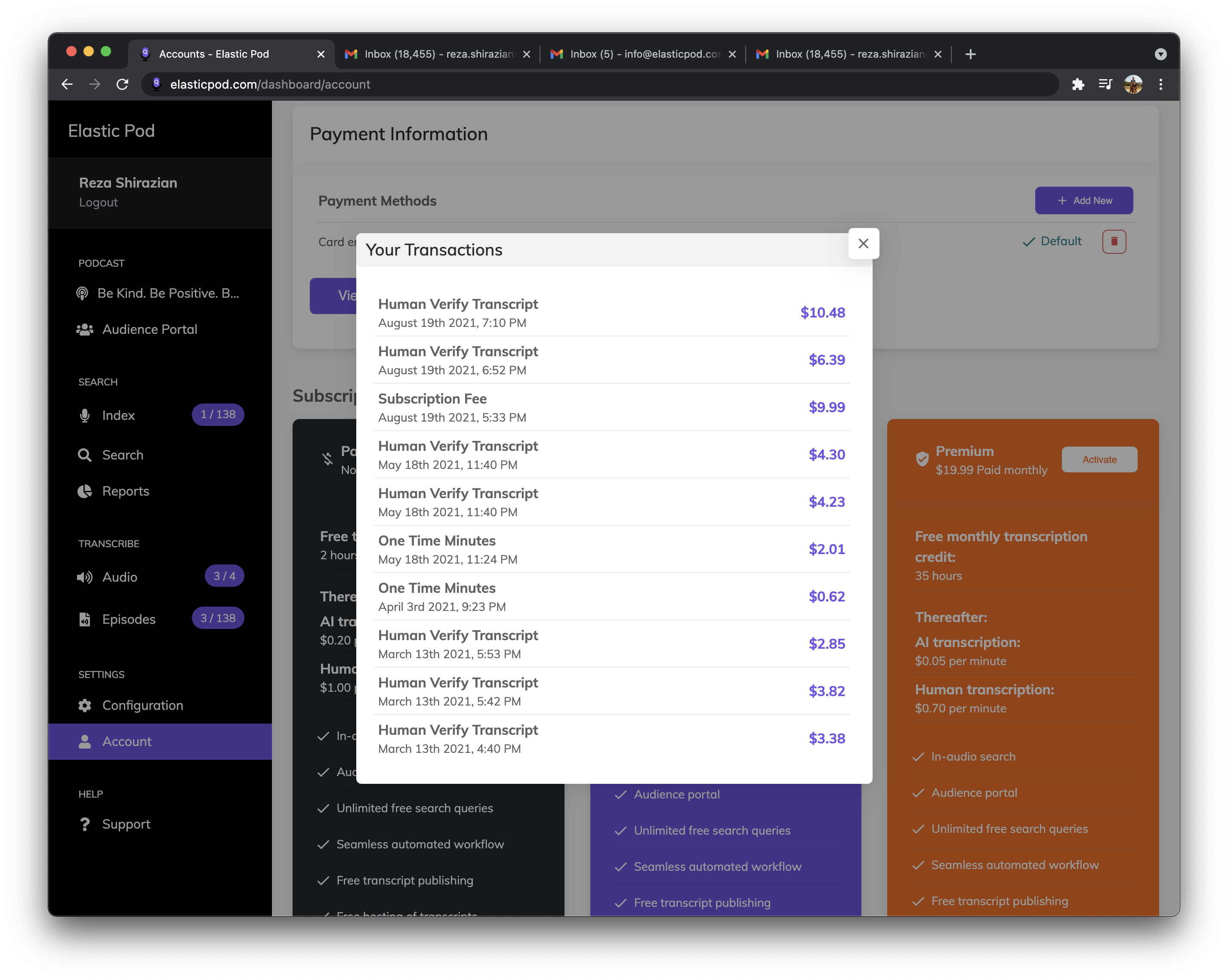Click the 1 / 138 Index badge
The height and width of the screenshot is (980, 1228).
pos(218,415)
